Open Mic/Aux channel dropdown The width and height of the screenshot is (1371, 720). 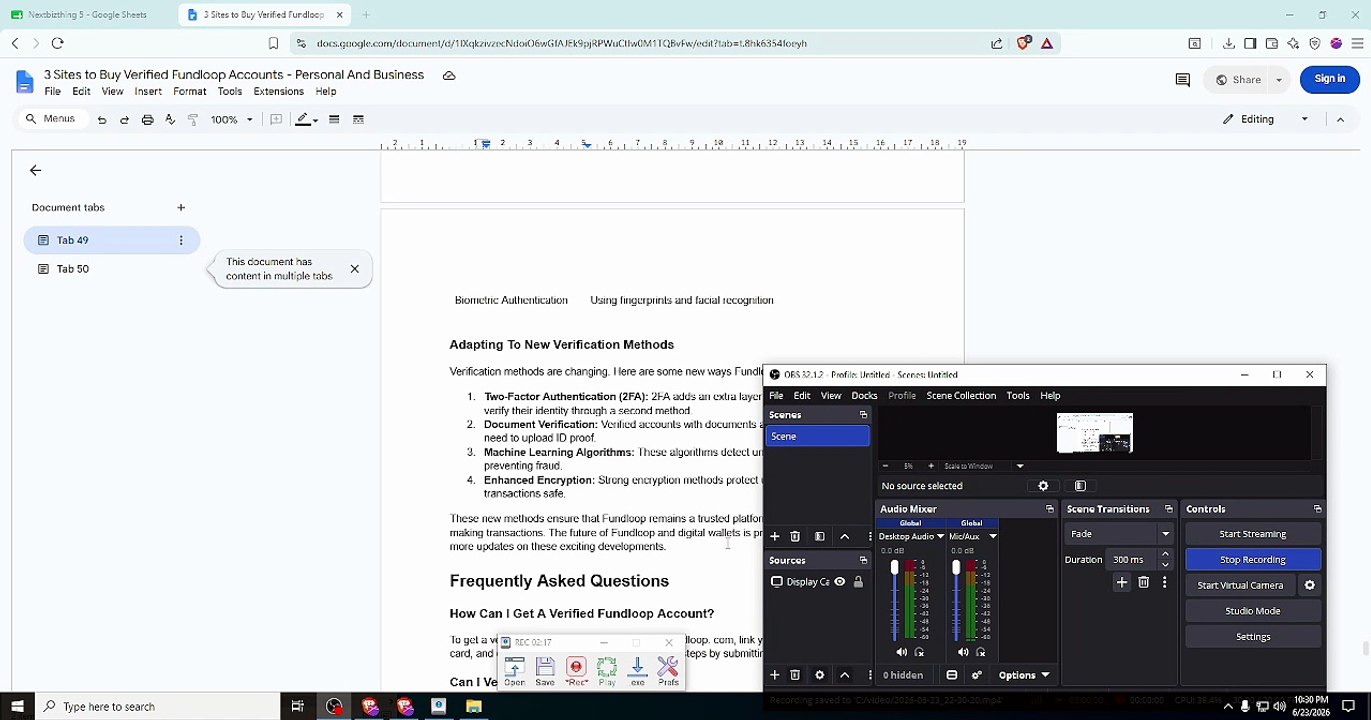(993, 537)
